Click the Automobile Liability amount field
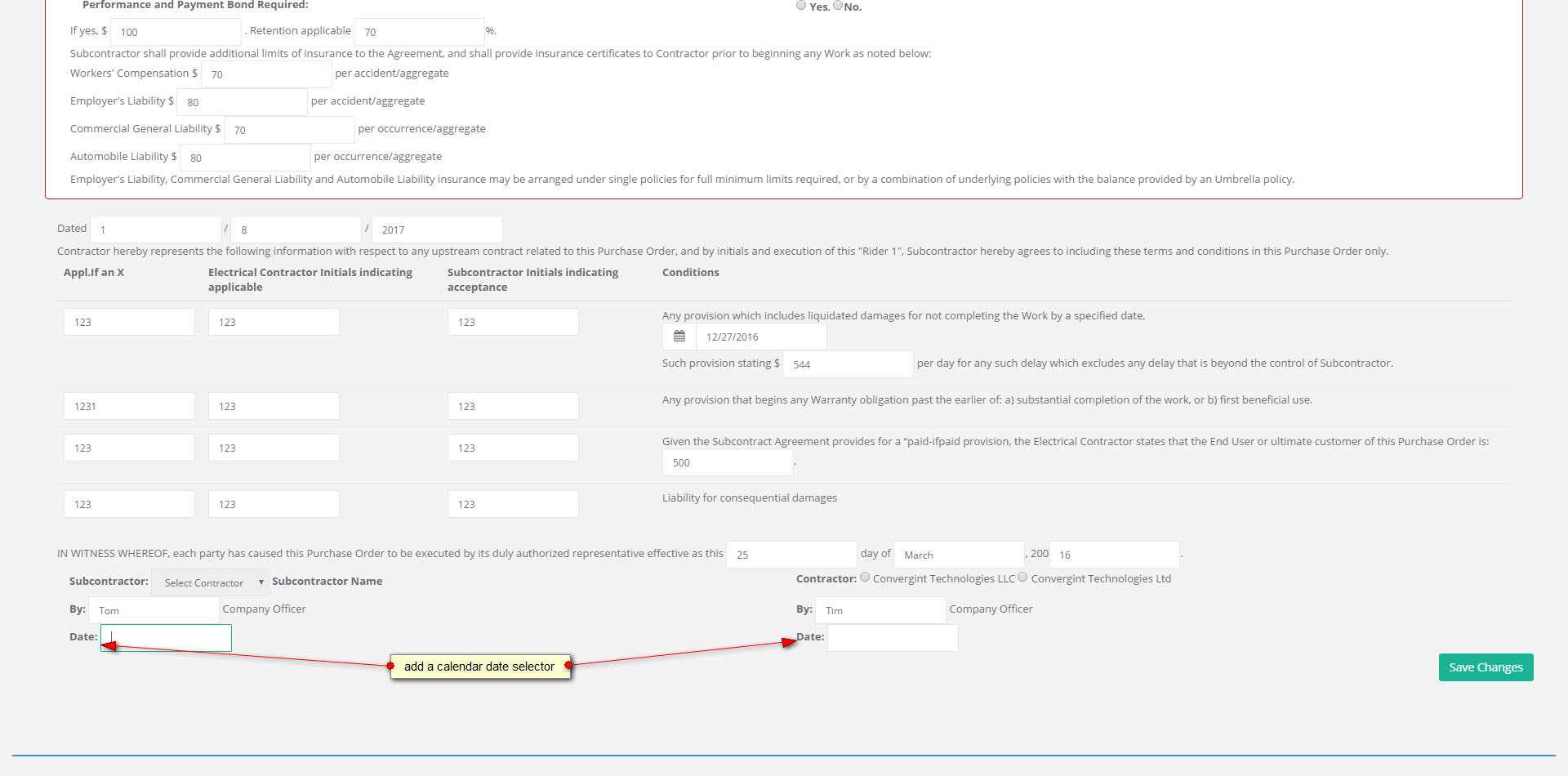 tap(245, 158)
